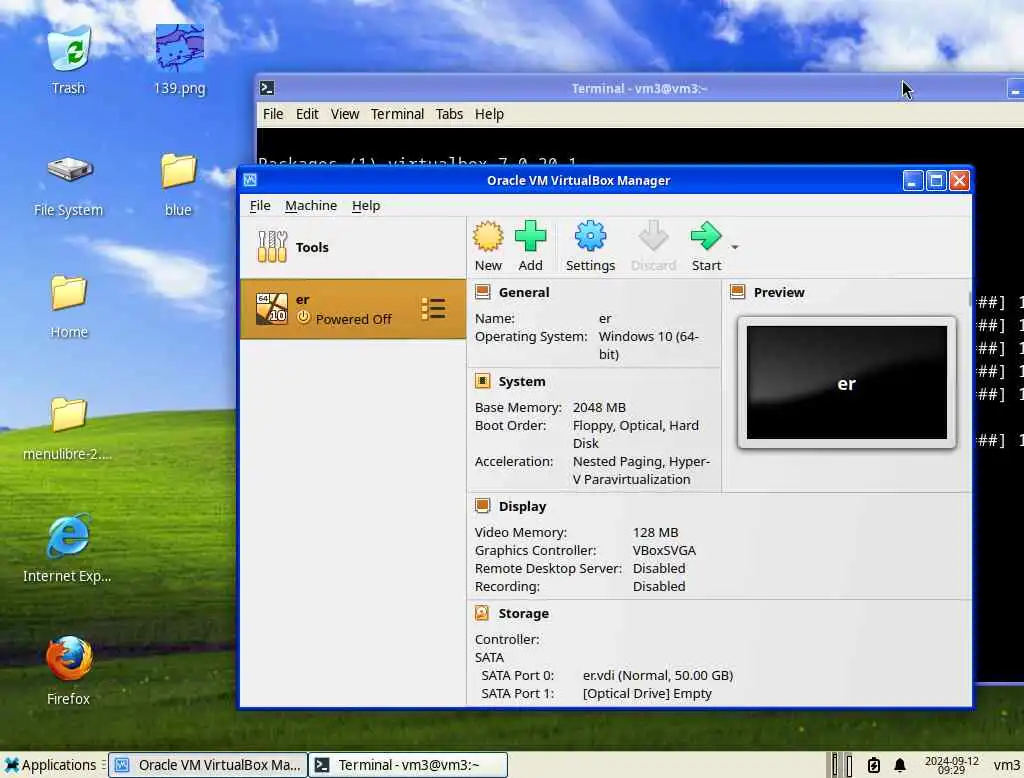Click the vm3 user label in taskbar
This screenshot has height=778, width=1024.
[x=1006, y=765]
